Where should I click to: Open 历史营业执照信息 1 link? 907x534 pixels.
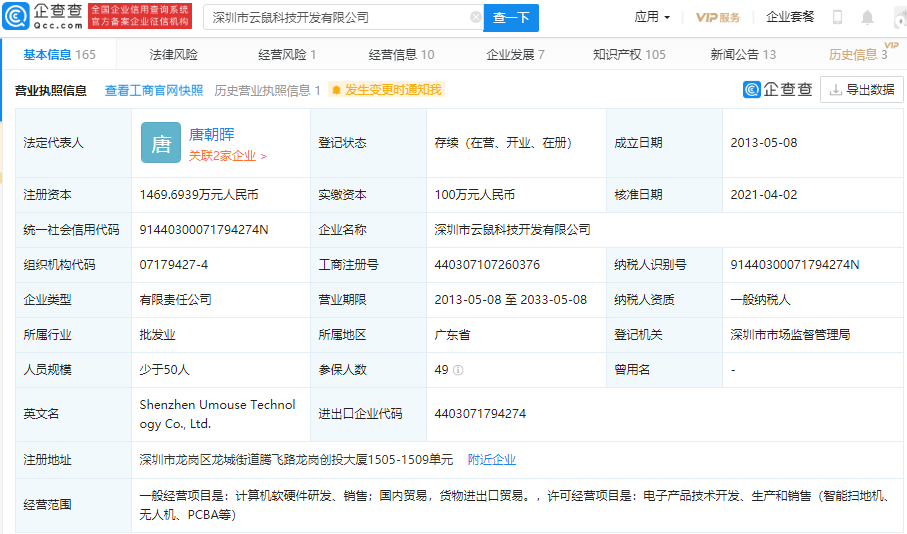point(267,91)
